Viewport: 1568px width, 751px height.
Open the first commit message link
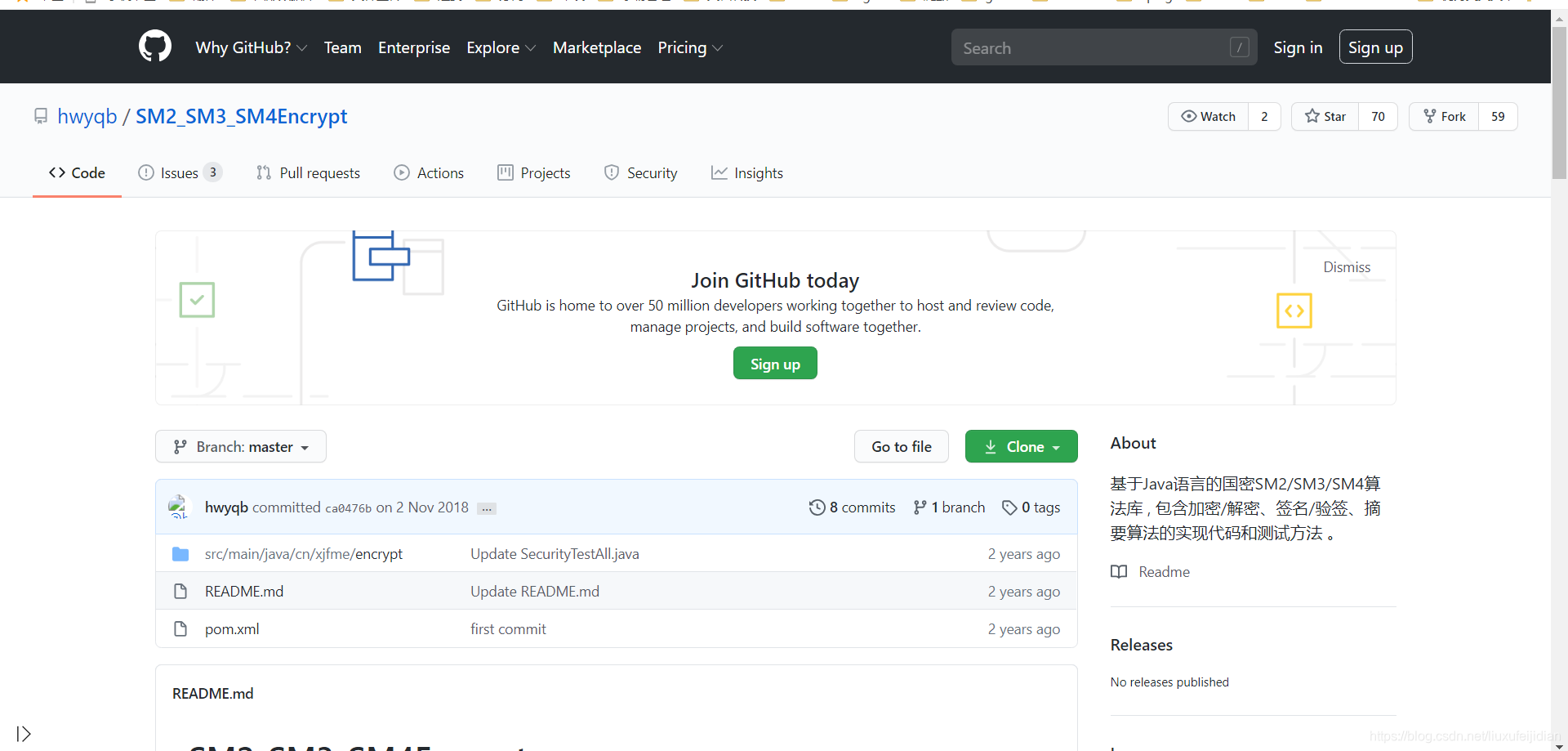tap(508, 629)
